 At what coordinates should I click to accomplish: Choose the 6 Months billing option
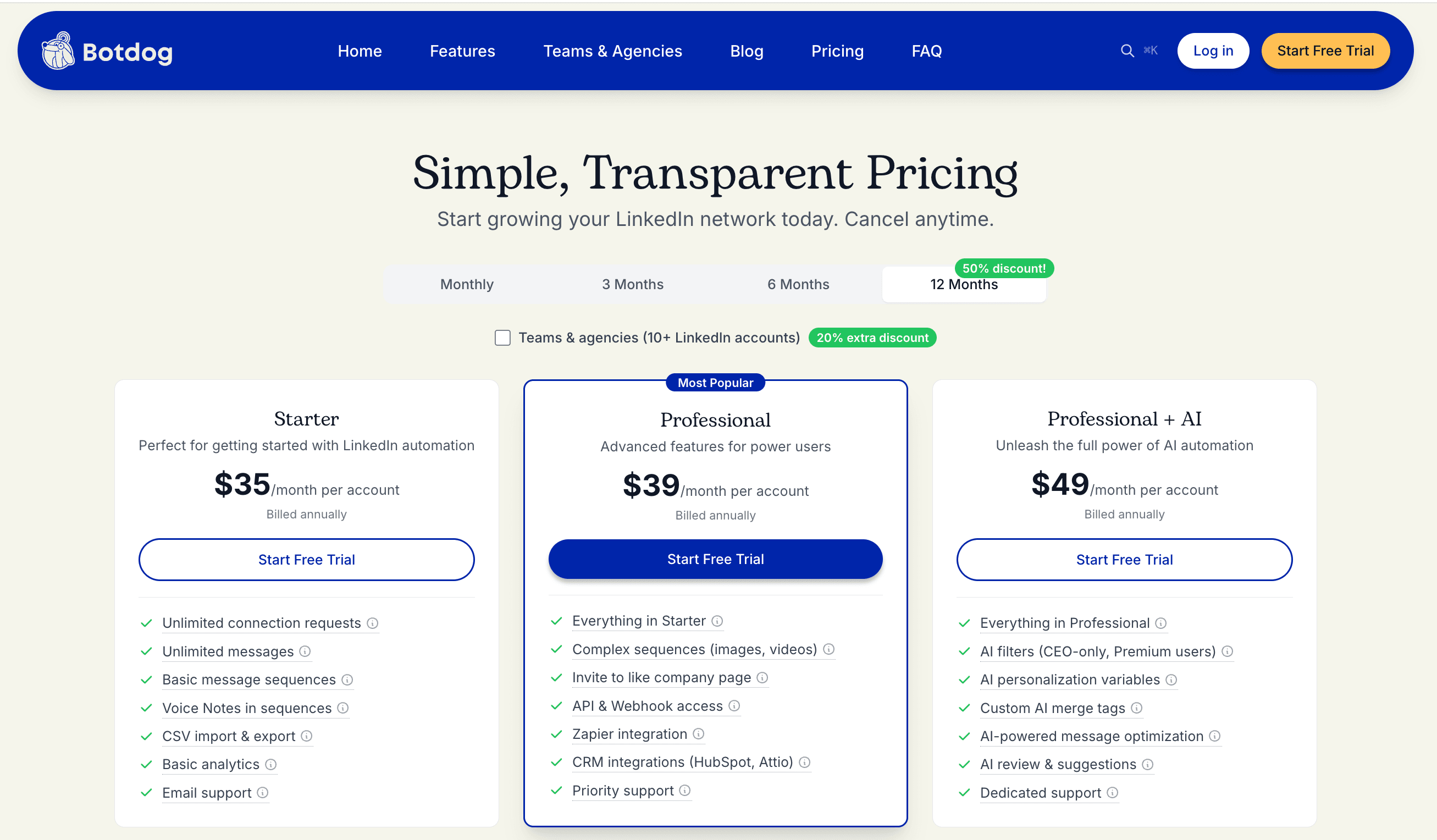798,284
